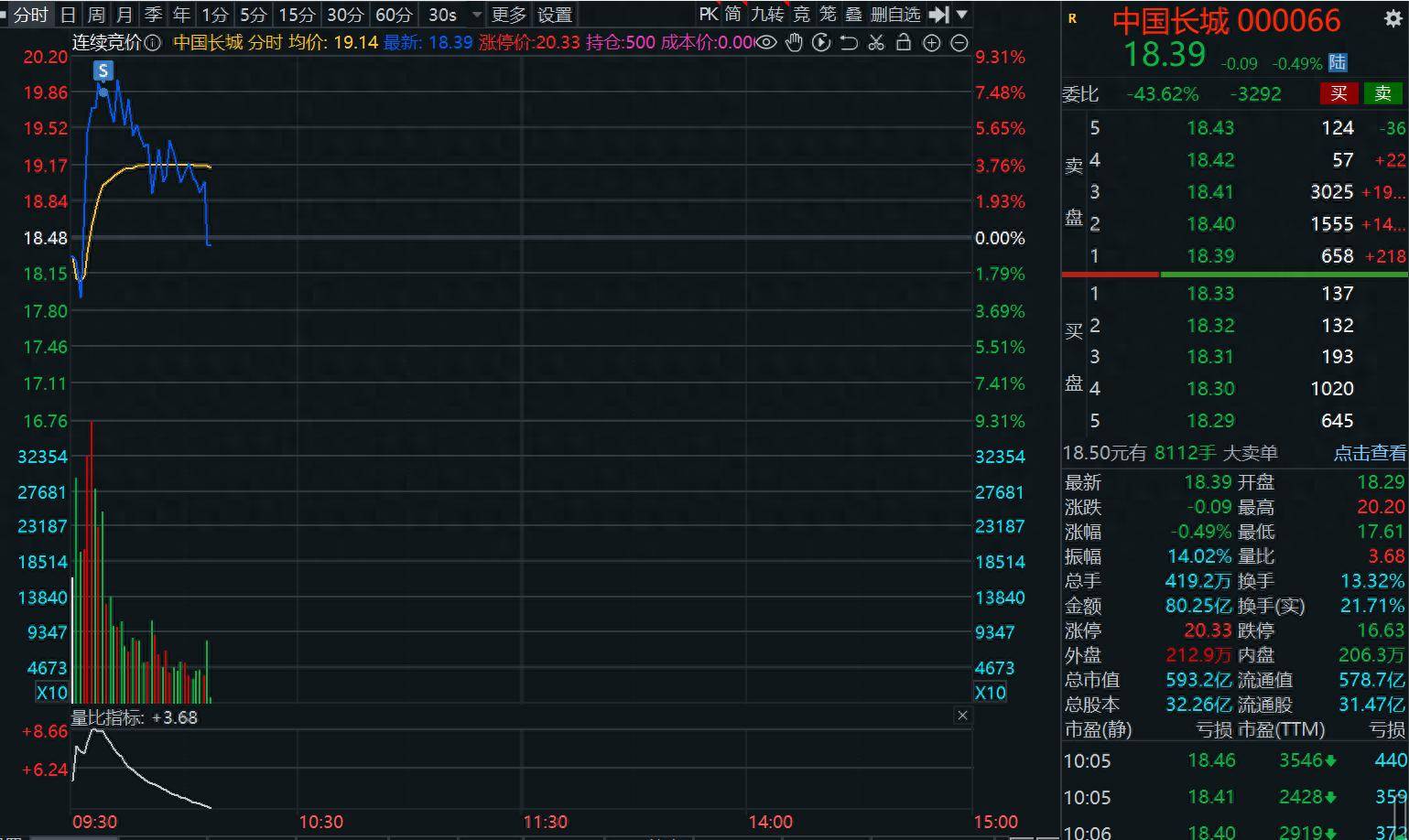Click the 连续竞价 label above the chart
1409x840 pixels.
[107, 42]
